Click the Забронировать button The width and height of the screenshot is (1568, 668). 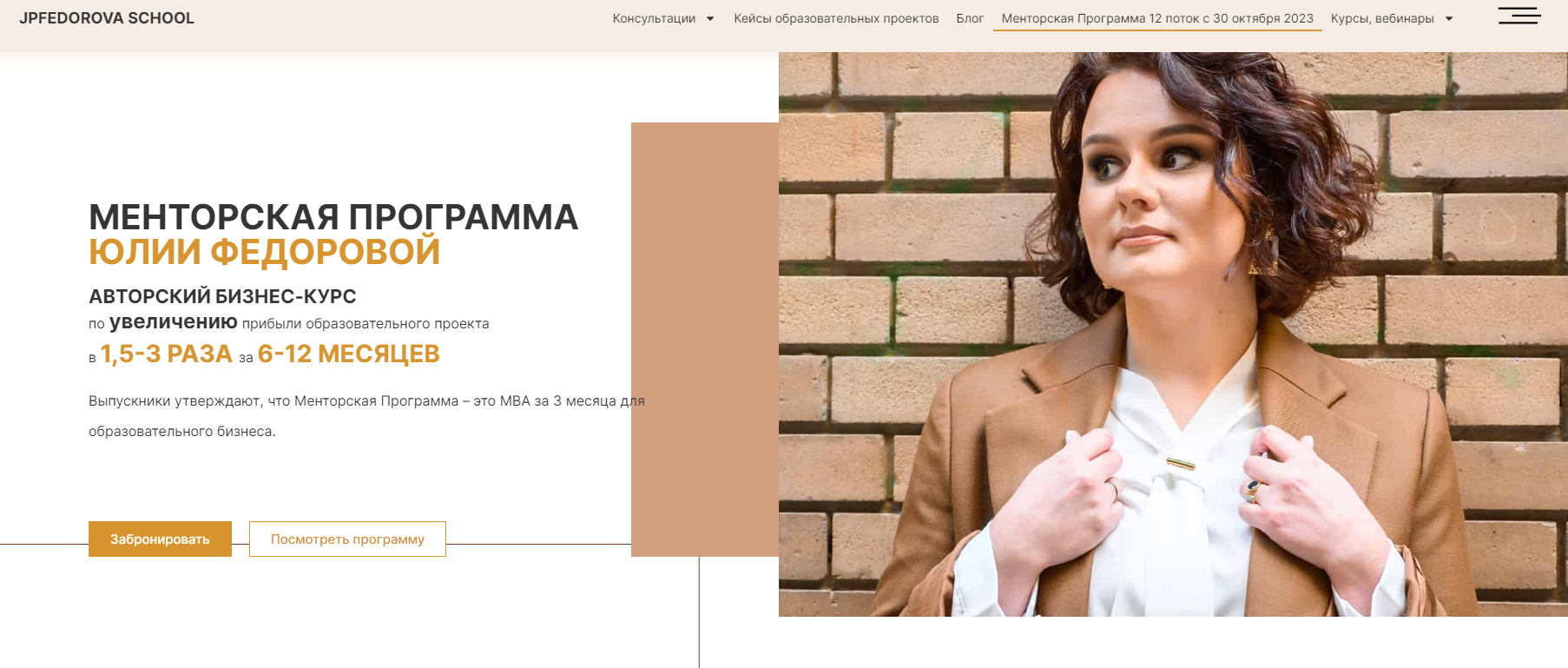coord(160,539)
